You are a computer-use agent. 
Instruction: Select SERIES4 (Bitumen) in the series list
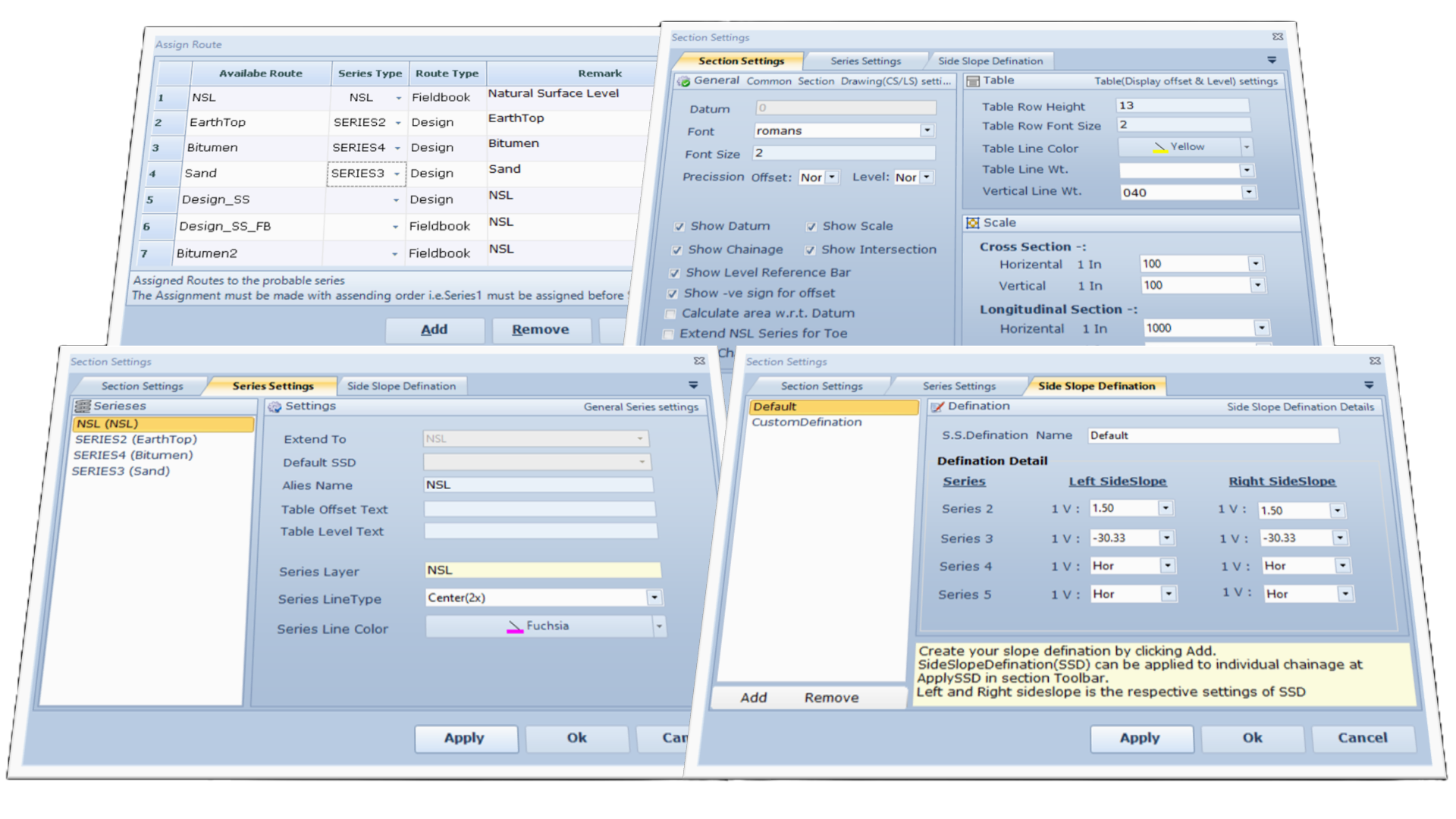133,455
